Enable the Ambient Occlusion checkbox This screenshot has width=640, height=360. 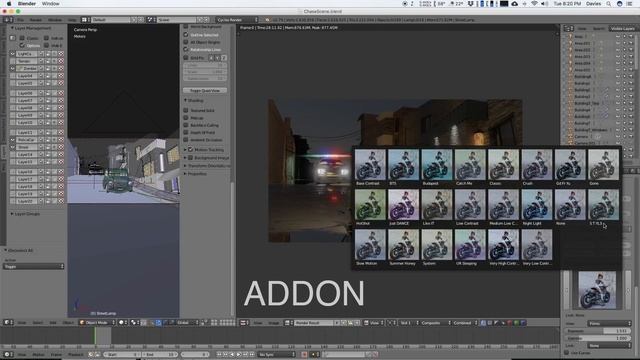(x=186, y=140)
